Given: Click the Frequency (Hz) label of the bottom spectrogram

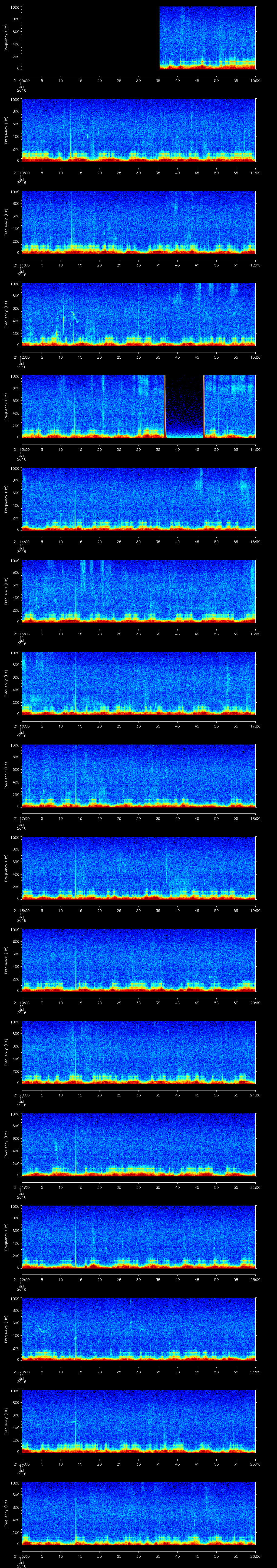Looking at the screenshot, I should click(x=7, y=1513).
